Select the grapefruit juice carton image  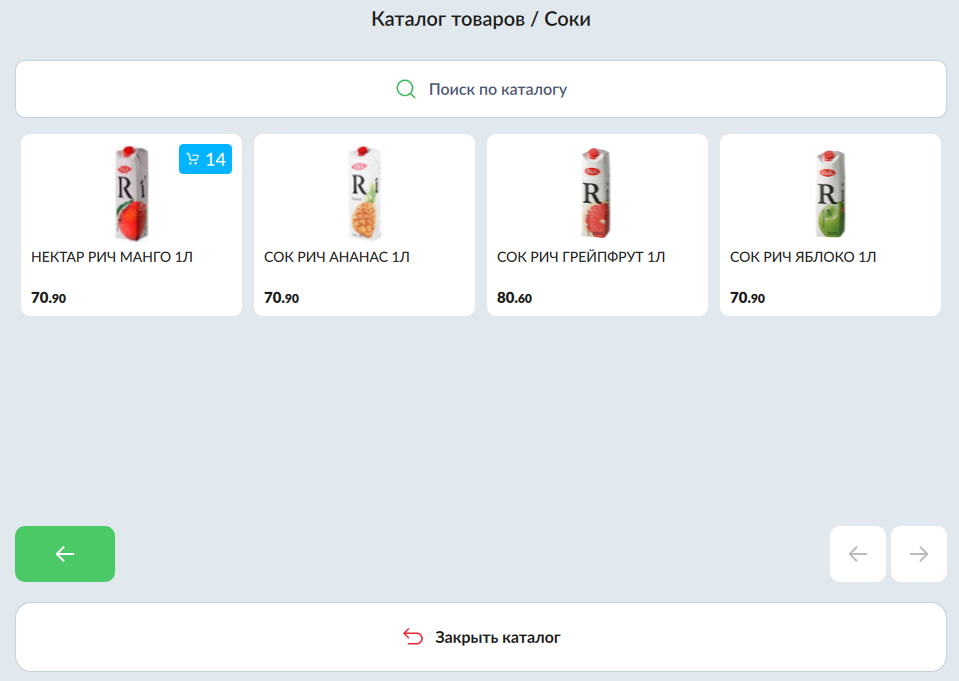pyautogui.click(x=597, y=192)
